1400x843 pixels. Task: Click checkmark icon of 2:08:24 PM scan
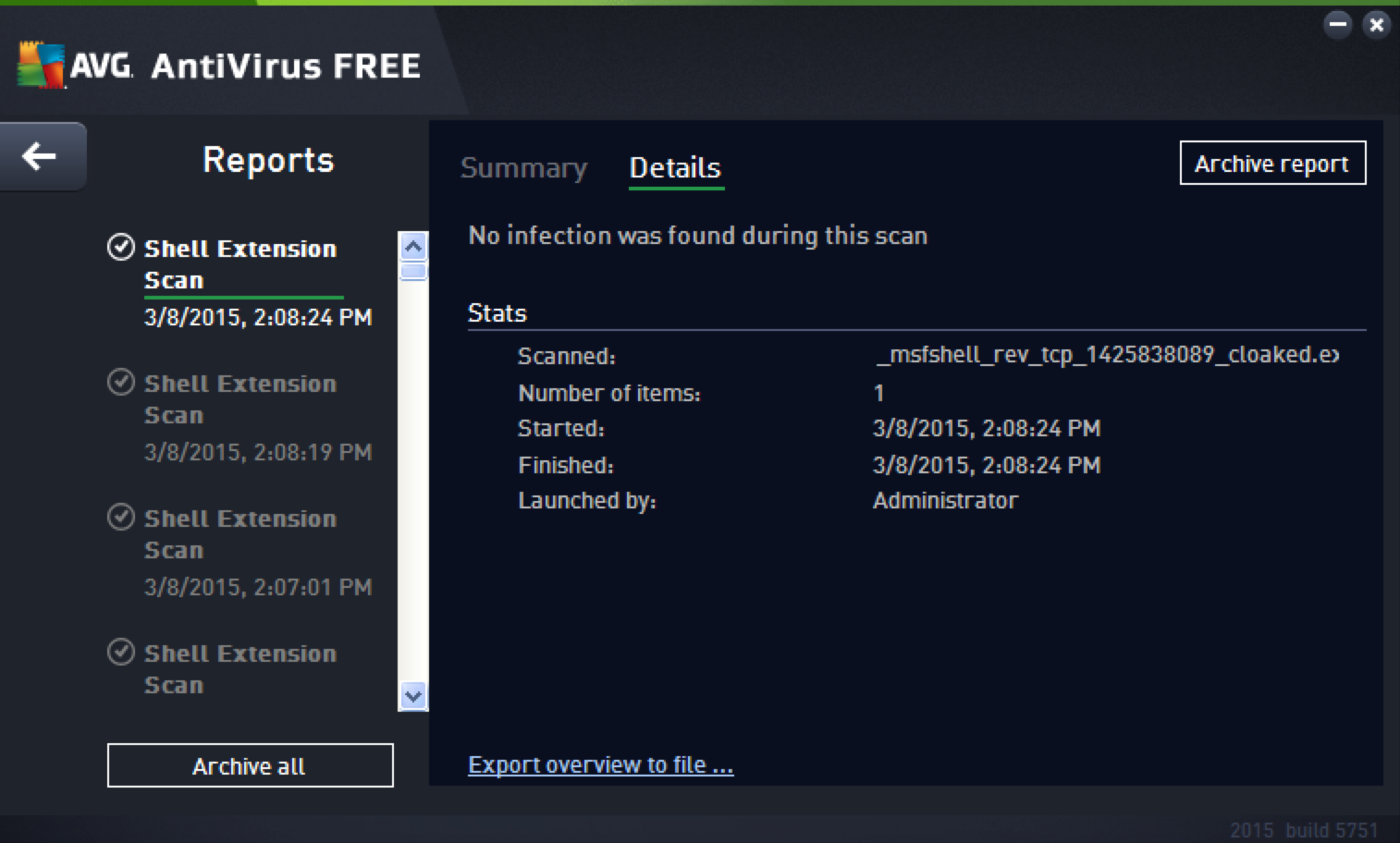click(121, 247)
